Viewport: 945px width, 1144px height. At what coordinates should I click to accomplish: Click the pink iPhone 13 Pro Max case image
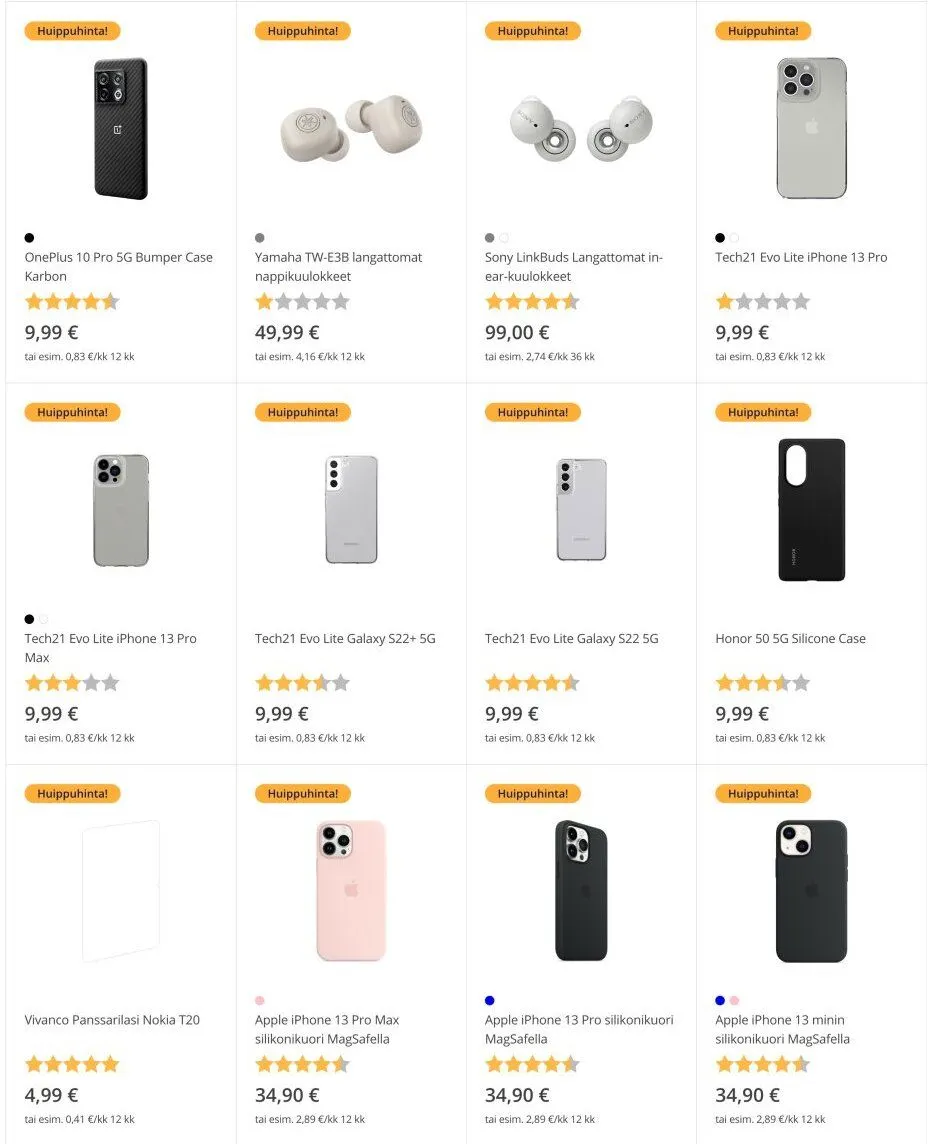[351, 890]
